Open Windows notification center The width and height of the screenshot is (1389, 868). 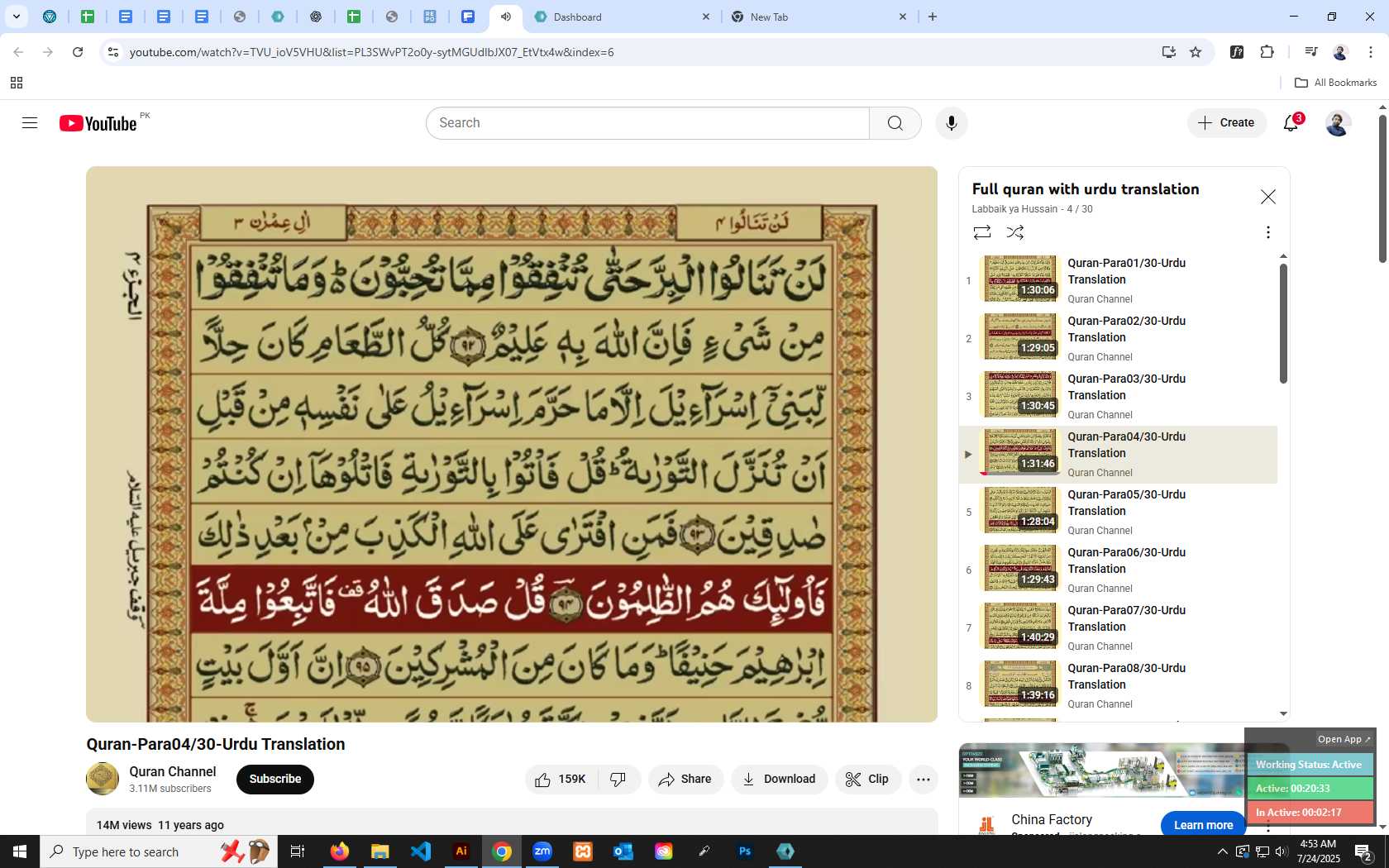(1363, 851)
